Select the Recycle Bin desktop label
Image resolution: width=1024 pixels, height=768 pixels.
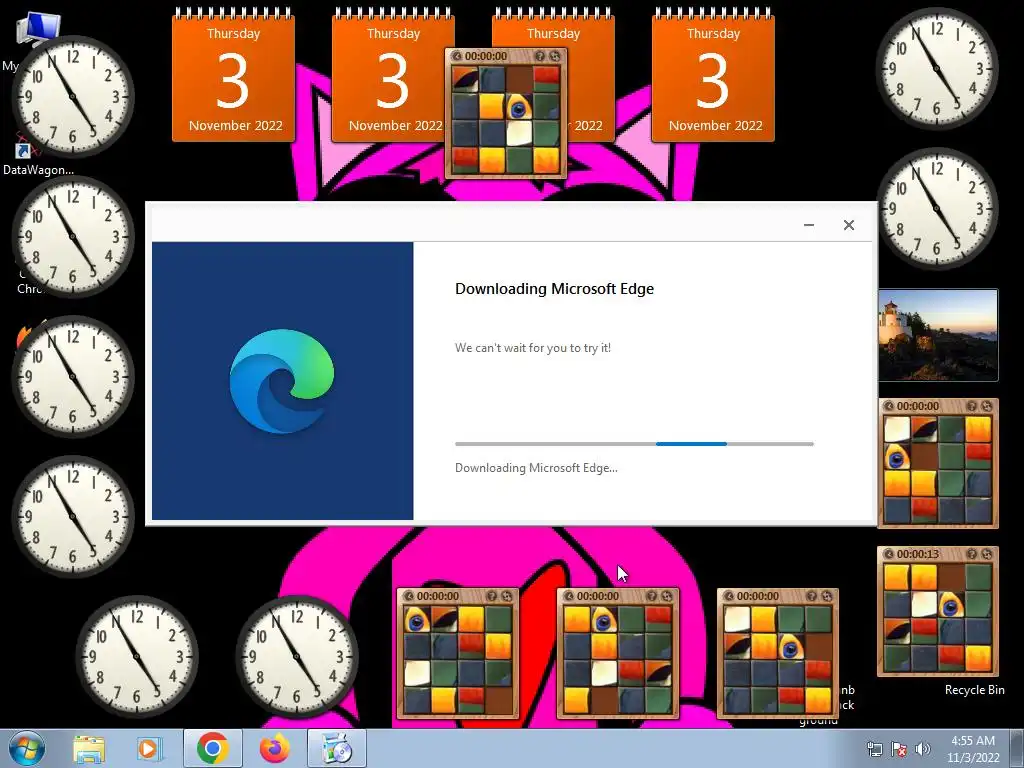(974, 690)
